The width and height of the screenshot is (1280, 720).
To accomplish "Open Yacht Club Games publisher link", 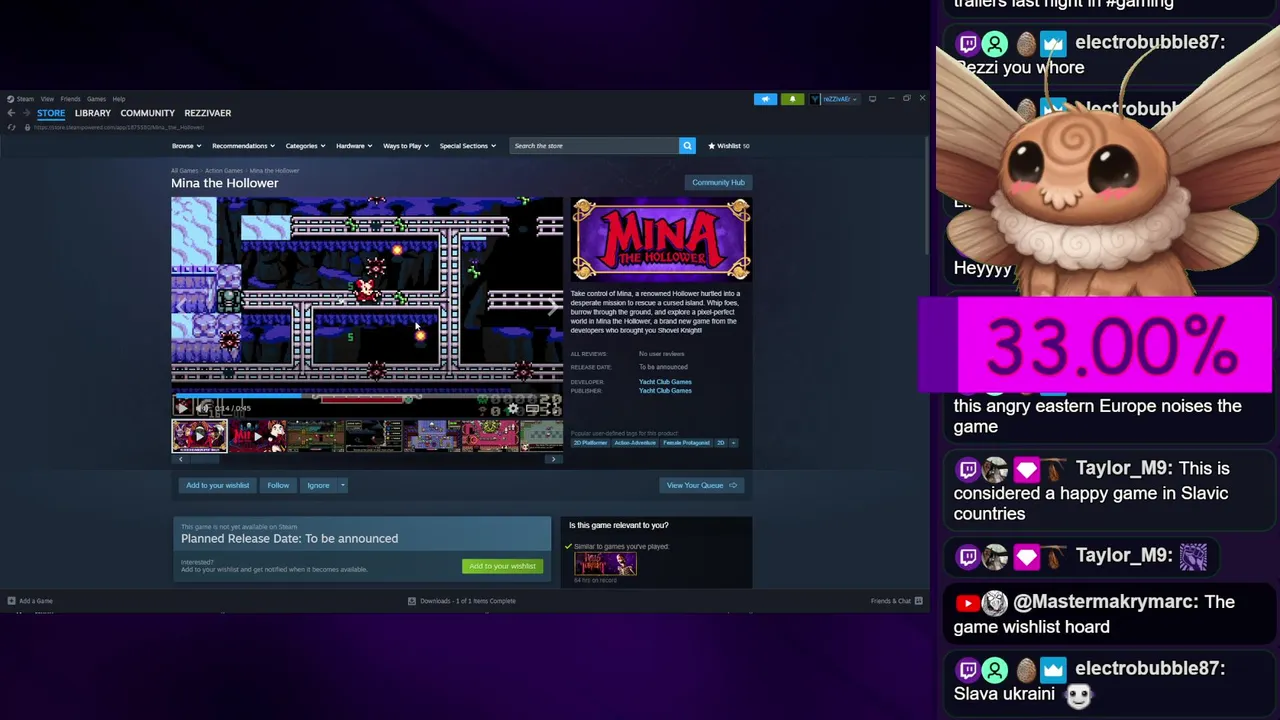I will pos(665,391).
